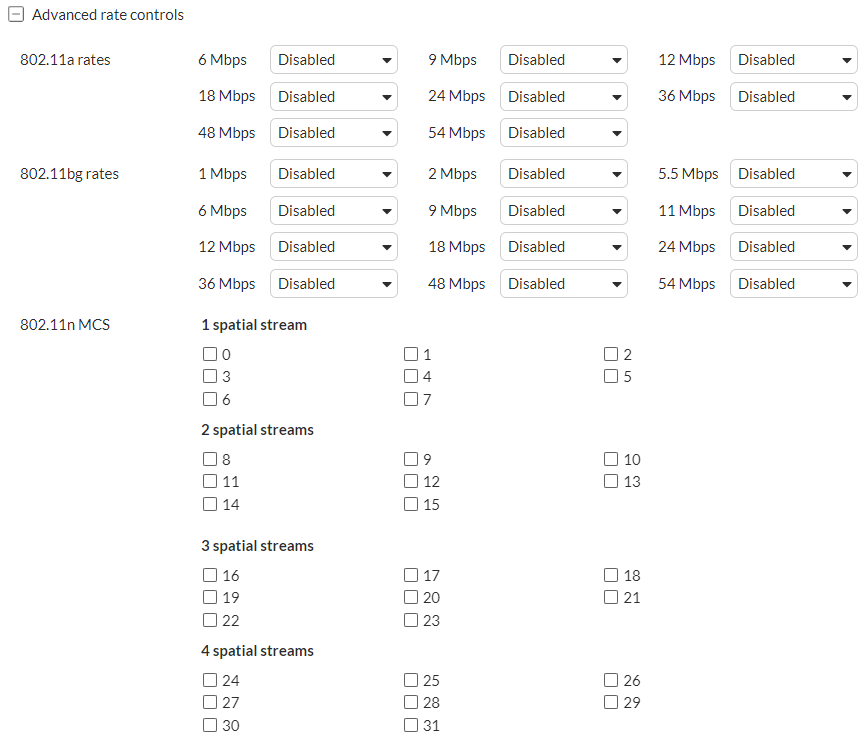Check MCS 29 under 4 spatial streams
Image resolution: width=868 pixels, height=741 pixels.
point(610,702)
